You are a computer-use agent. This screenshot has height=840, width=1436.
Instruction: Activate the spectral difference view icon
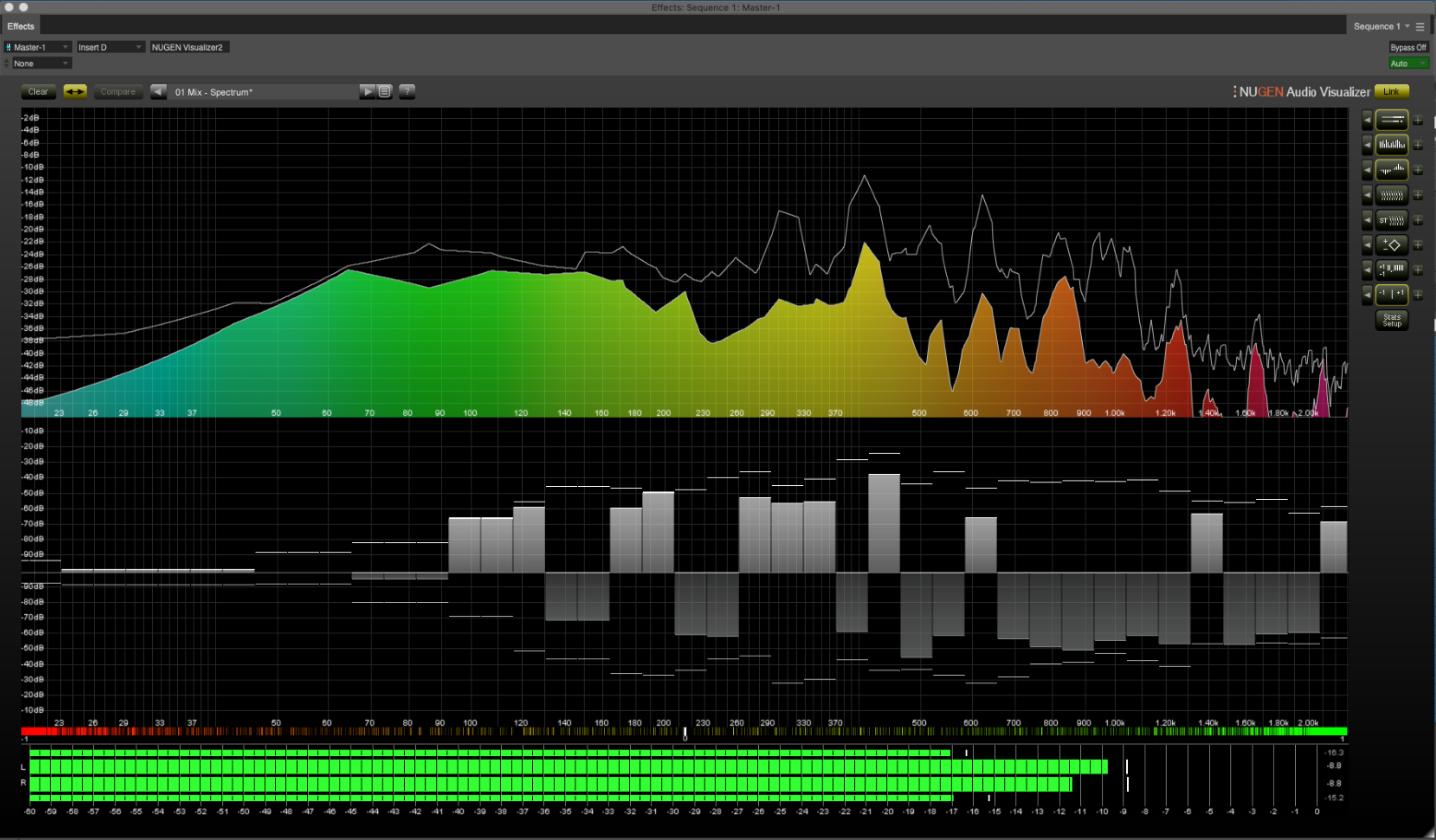[x=1392, y=169]
